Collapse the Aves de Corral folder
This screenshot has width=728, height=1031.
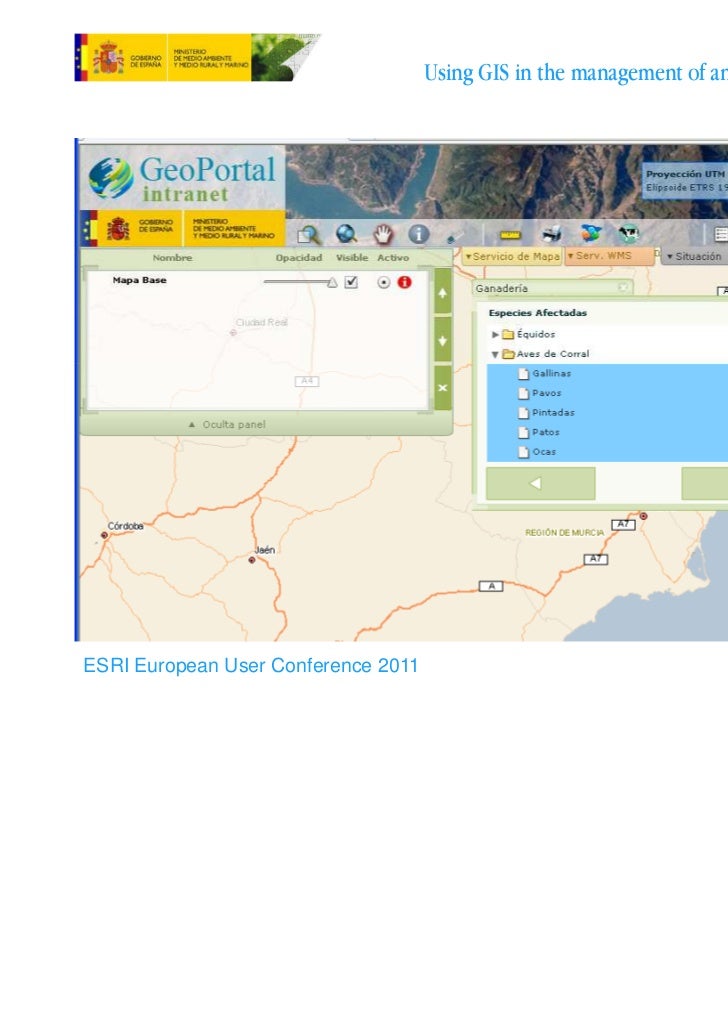(x=495, y=354)
